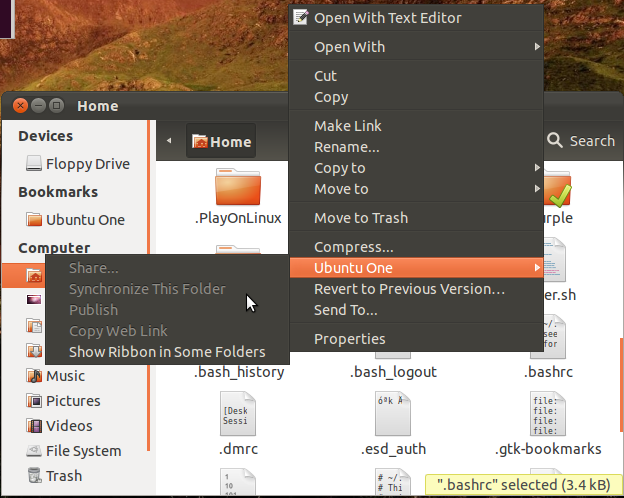Click Share... in Ubuntu One submenu
Viewport: 624px width, 498px height.
pyautogui.click(x=167, y=268)
